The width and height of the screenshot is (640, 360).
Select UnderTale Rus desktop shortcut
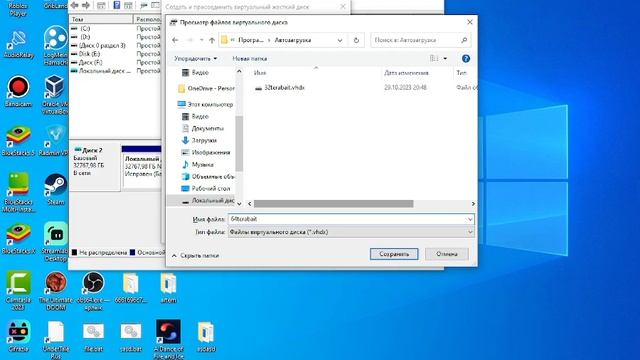56,340
